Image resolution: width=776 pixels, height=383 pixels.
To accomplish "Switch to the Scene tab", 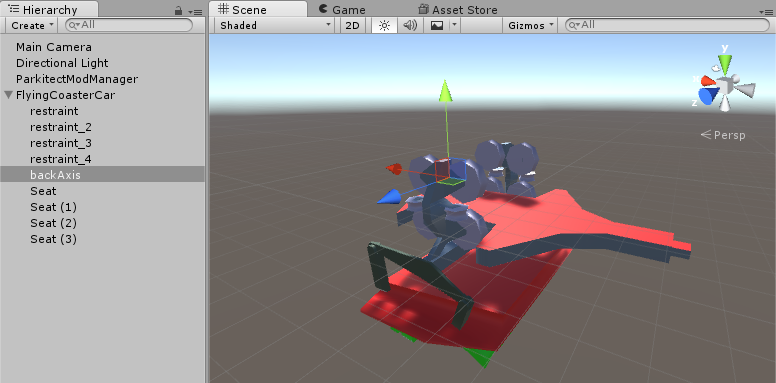I will 257,9.
